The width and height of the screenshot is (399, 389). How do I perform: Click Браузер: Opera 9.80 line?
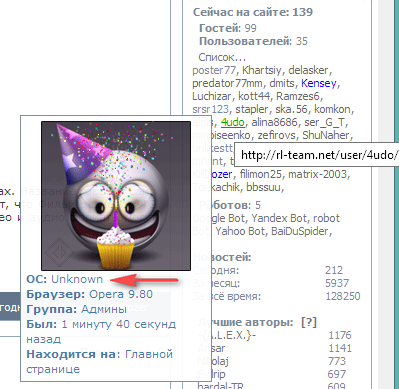pyautogui.click(x=90, y=294)
